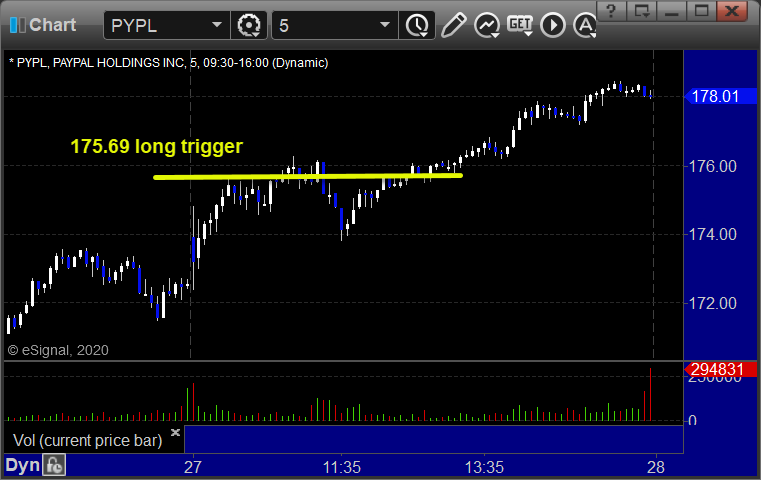The width and height of the screenshot is (761, 480).
Task: Click the 172.00 price axis label
Action: [712, 303]
